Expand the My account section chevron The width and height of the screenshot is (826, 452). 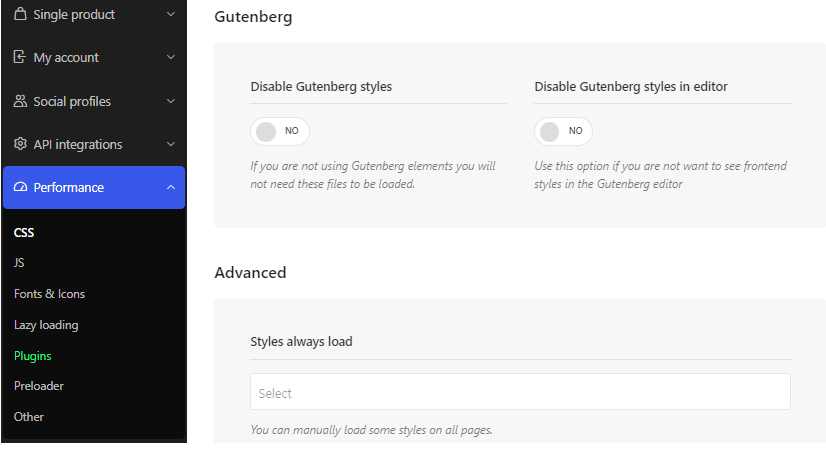point(171,57)
